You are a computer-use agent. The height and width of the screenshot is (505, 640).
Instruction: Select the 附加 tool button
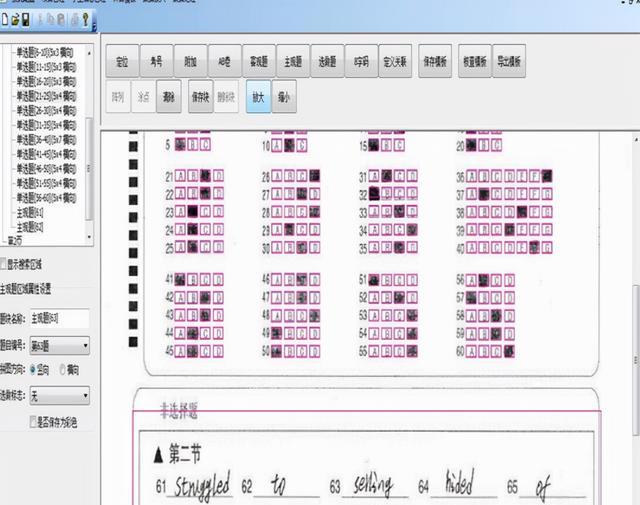click(x=191, y=61)
